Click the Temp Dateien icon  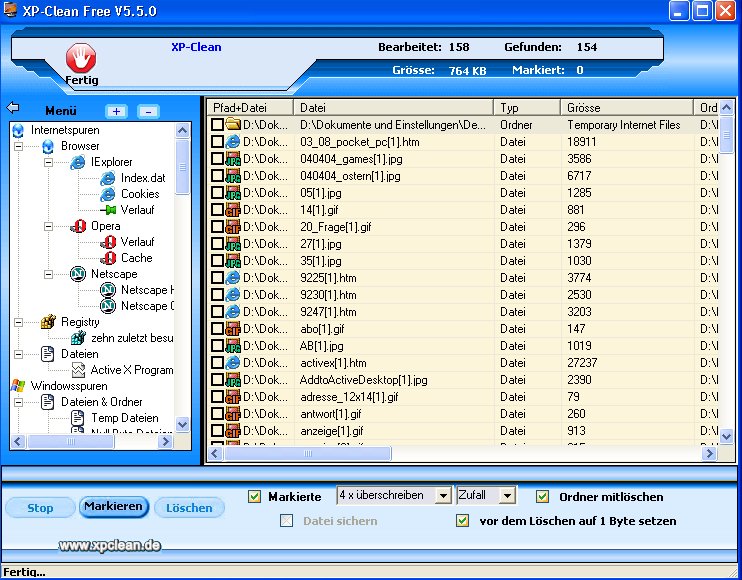coord(77,418)
